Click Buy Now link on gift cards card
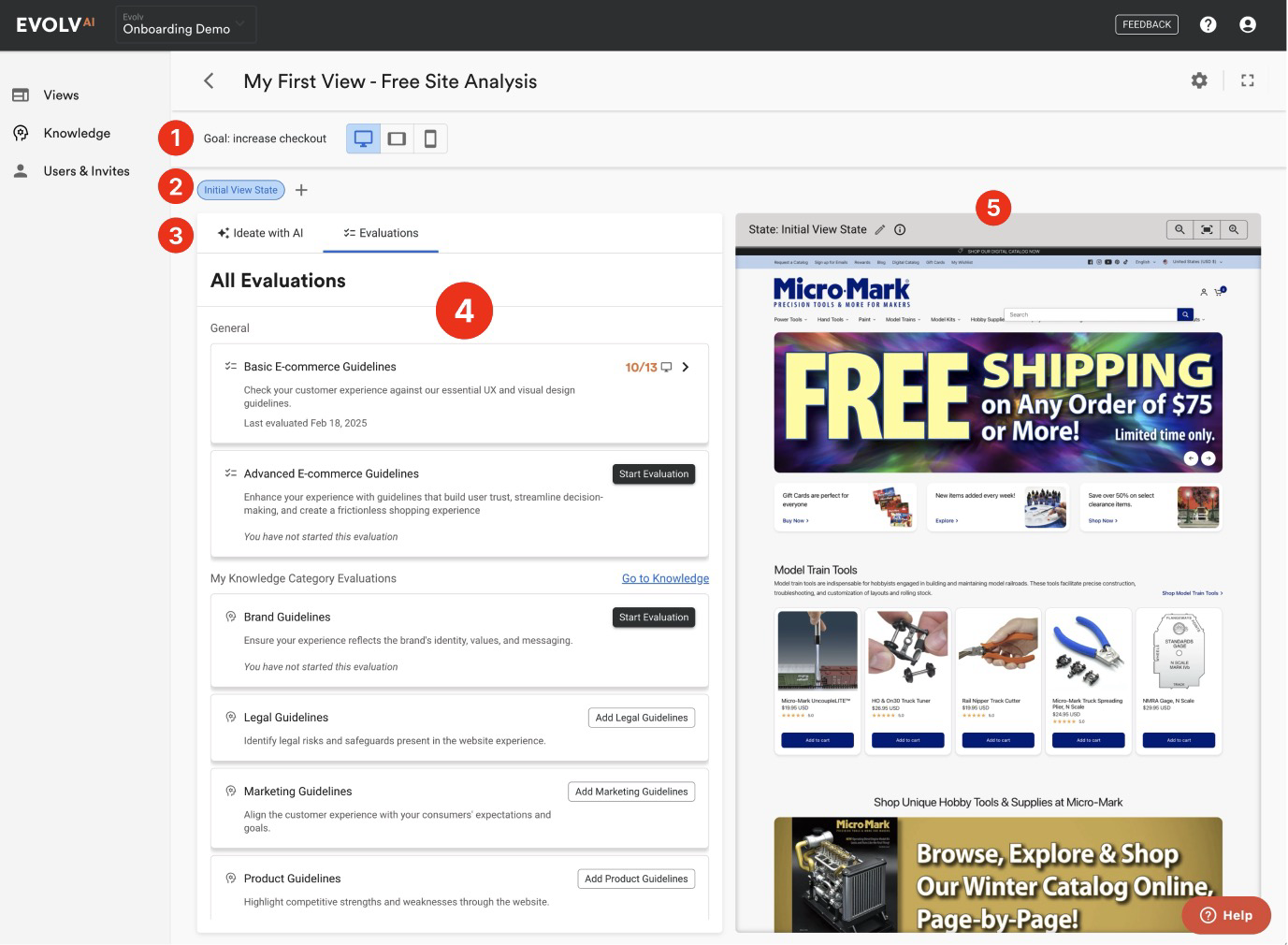Viewport: 1288px width, 945px height. tap(796, 520)
